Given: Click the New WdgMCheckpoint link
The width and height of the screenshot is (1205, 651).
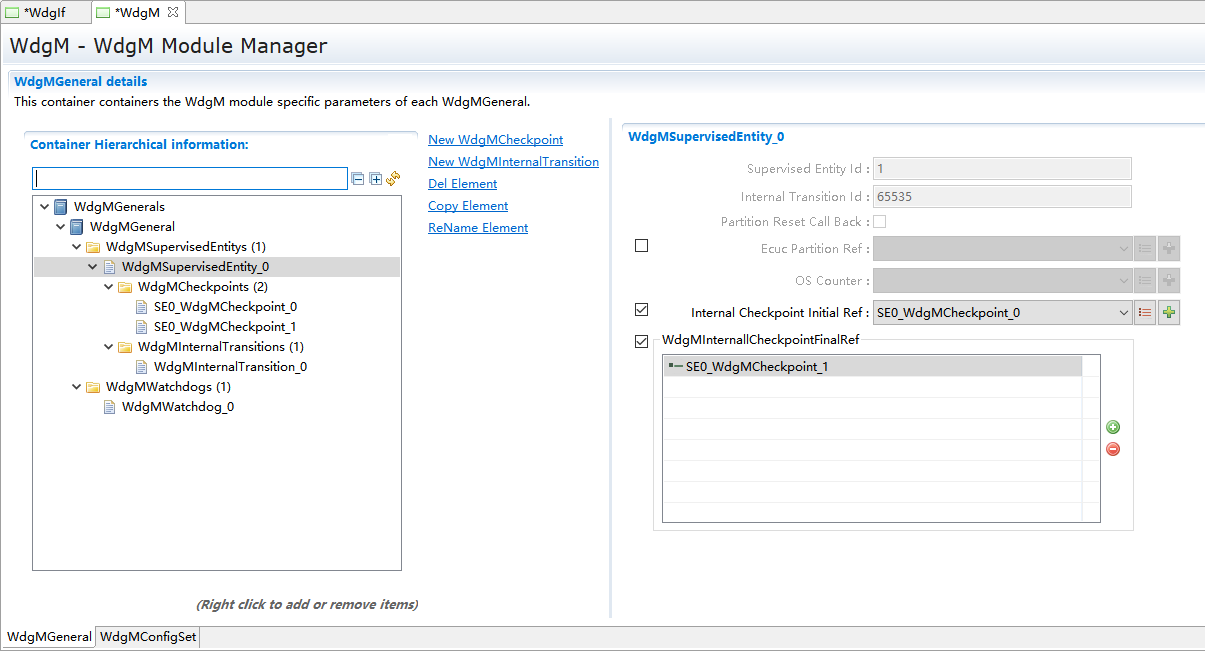Looking at the screenshot, I should point(495,140).
